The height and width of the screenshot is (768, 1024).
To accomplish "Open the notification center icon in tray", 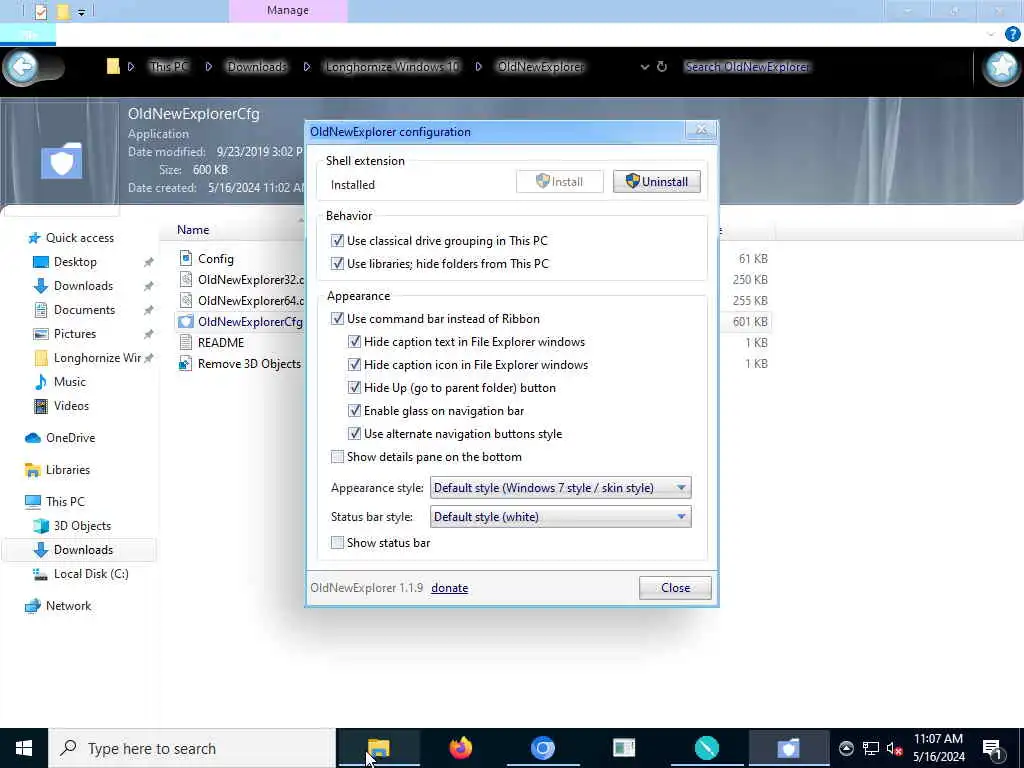I will [x=993, y=748].
